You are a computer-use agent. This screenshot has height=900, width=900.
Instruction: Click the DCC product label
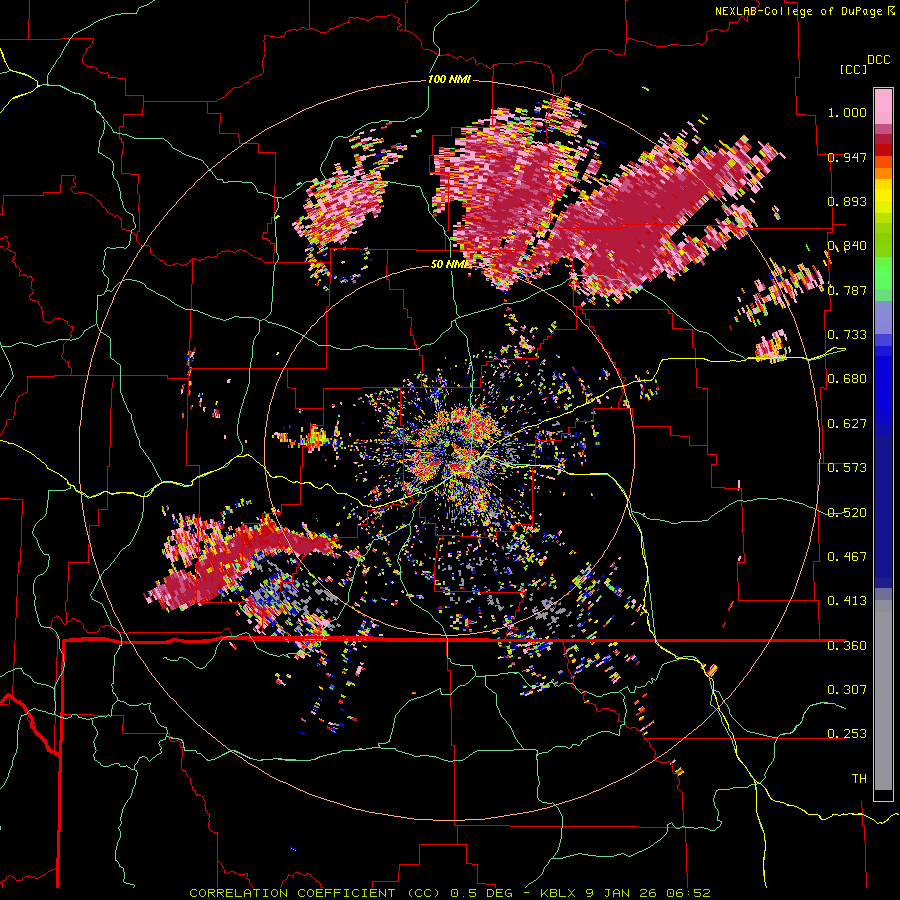(878, 60)
